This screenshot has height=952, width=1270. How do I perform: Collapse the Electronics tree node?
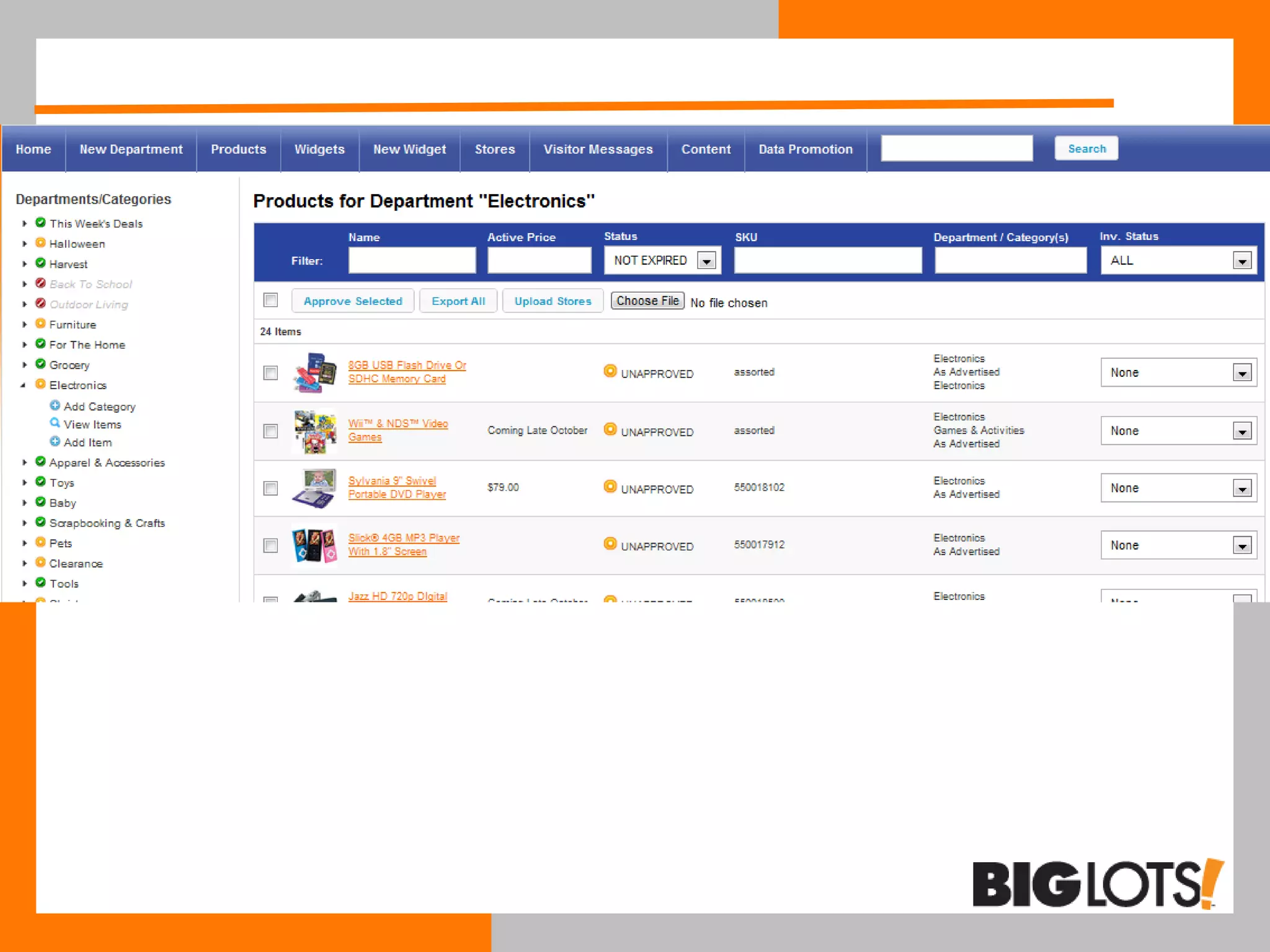pos(24,385)
